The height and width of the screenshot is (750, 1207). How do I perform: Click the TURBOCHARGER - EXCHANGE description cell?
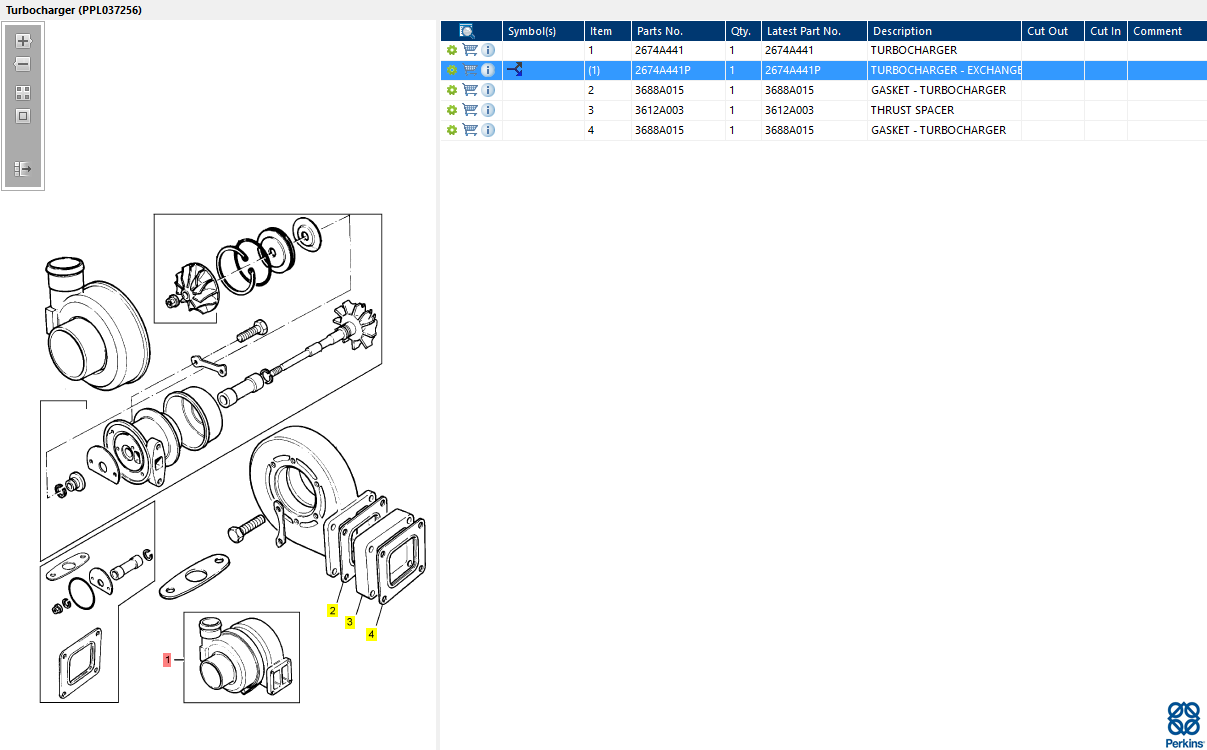(946, 70)
